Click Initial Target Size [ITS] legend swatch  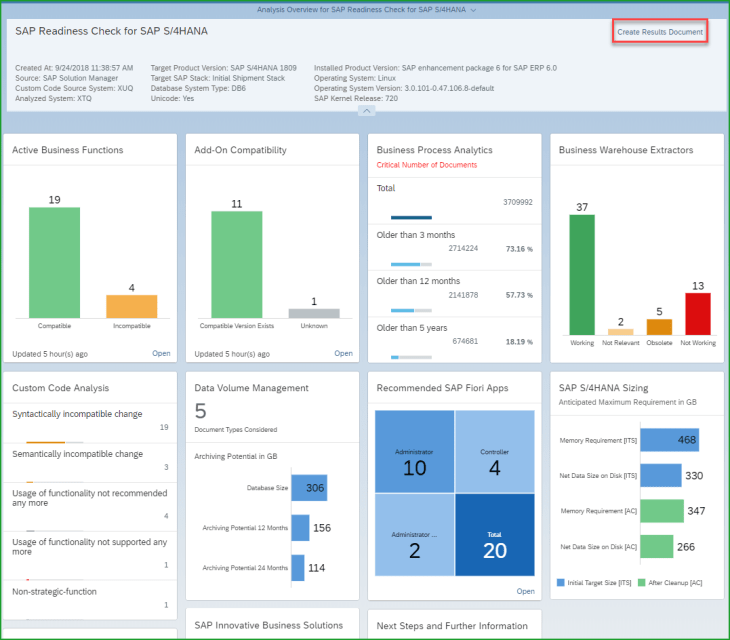(x=561, y=583)
